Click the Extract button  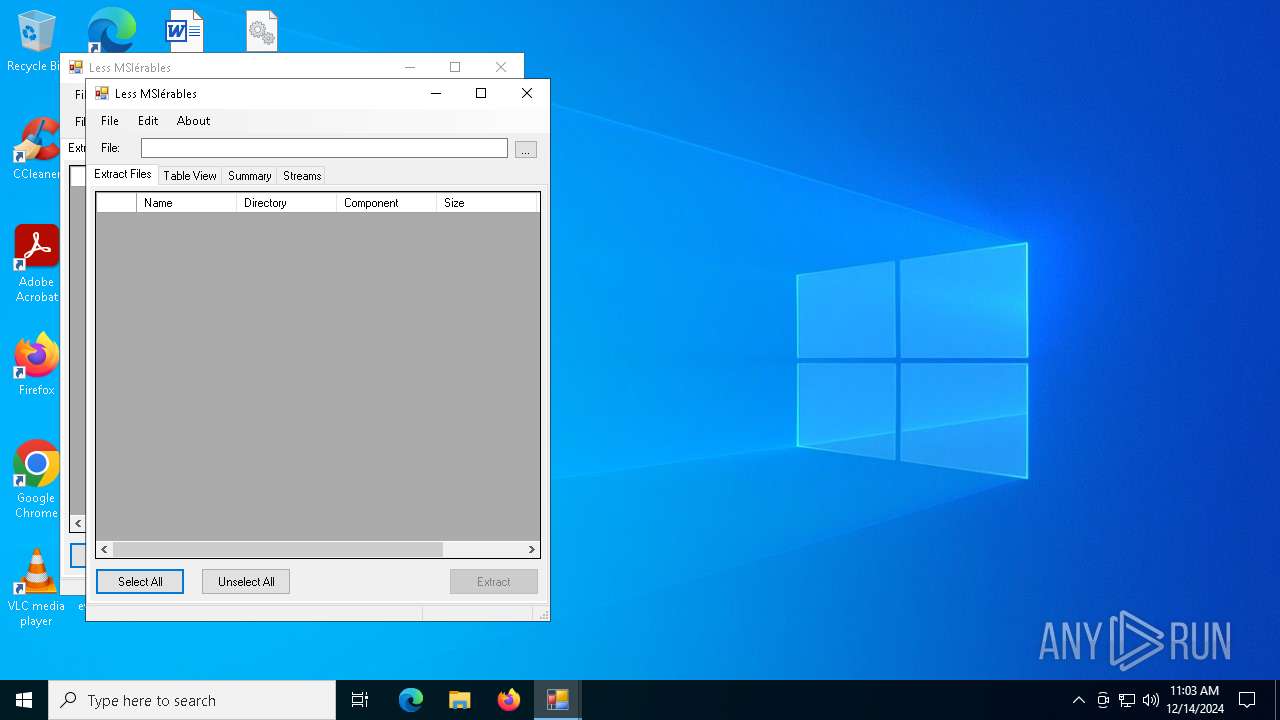coord(494,582)
